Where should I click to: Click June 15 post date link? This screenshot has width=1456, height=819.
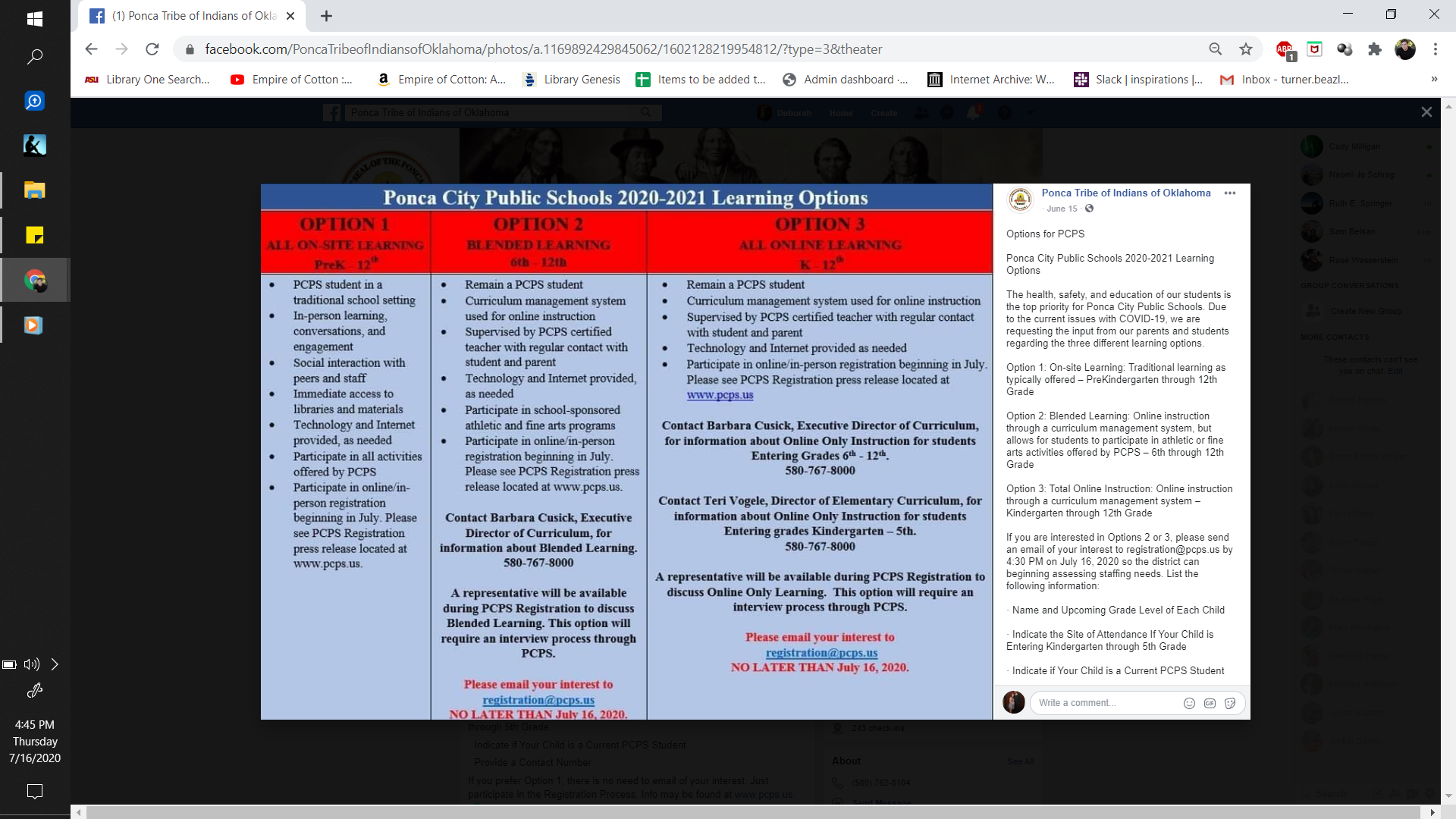click(x=1062, y=209)
